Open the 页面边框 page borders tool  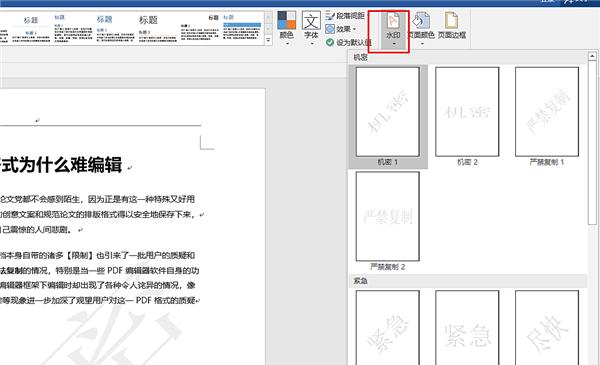click(x=452, y=27)
